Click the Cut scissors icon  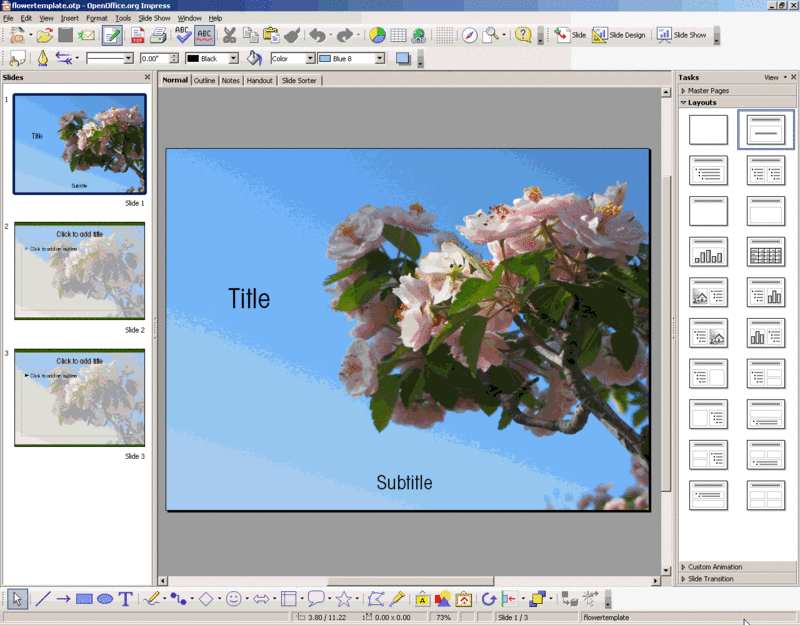pyautogui.click(x=230, y=35)
